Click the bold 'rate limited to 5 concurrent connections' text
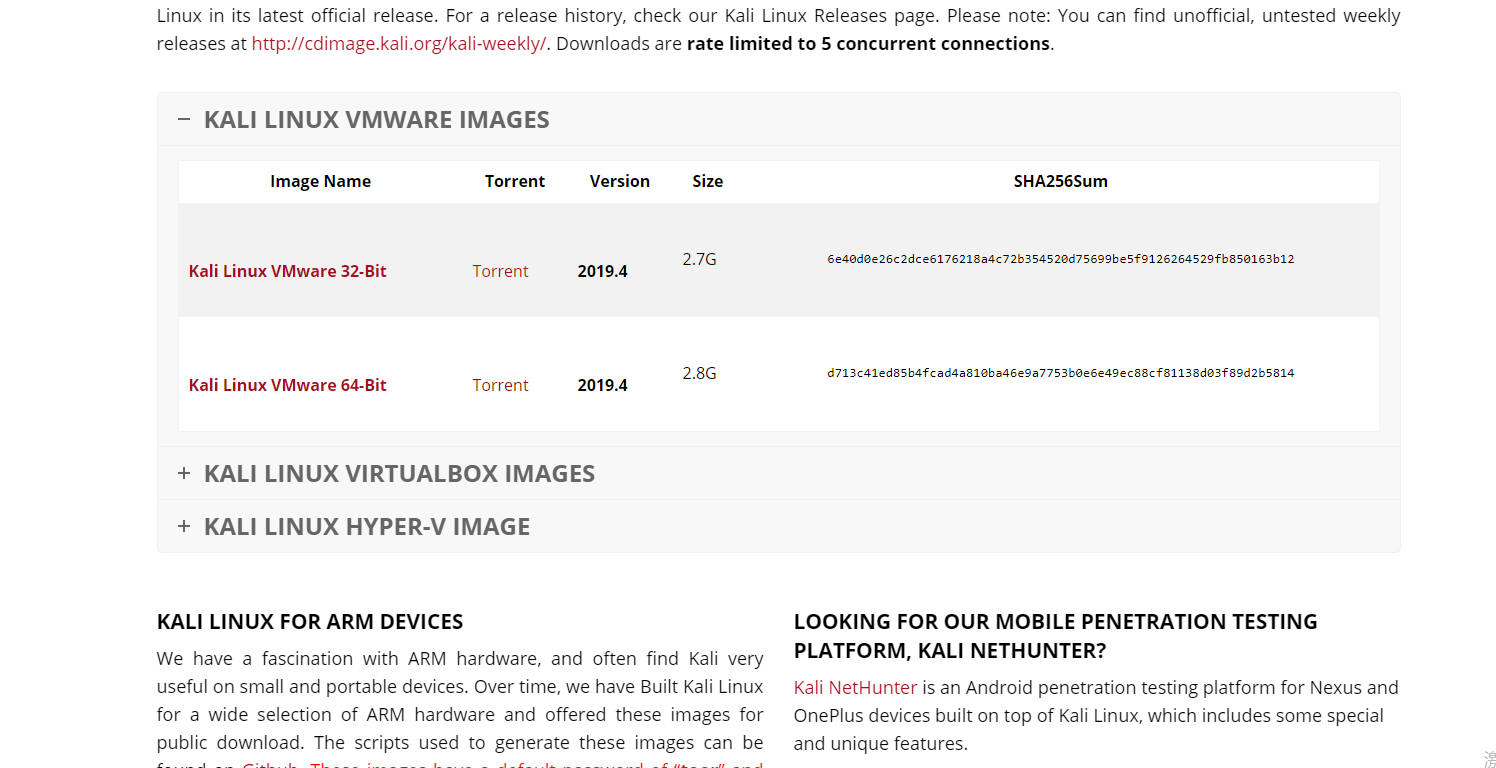This screenshot has height=768, width=1496. [868, 44]
